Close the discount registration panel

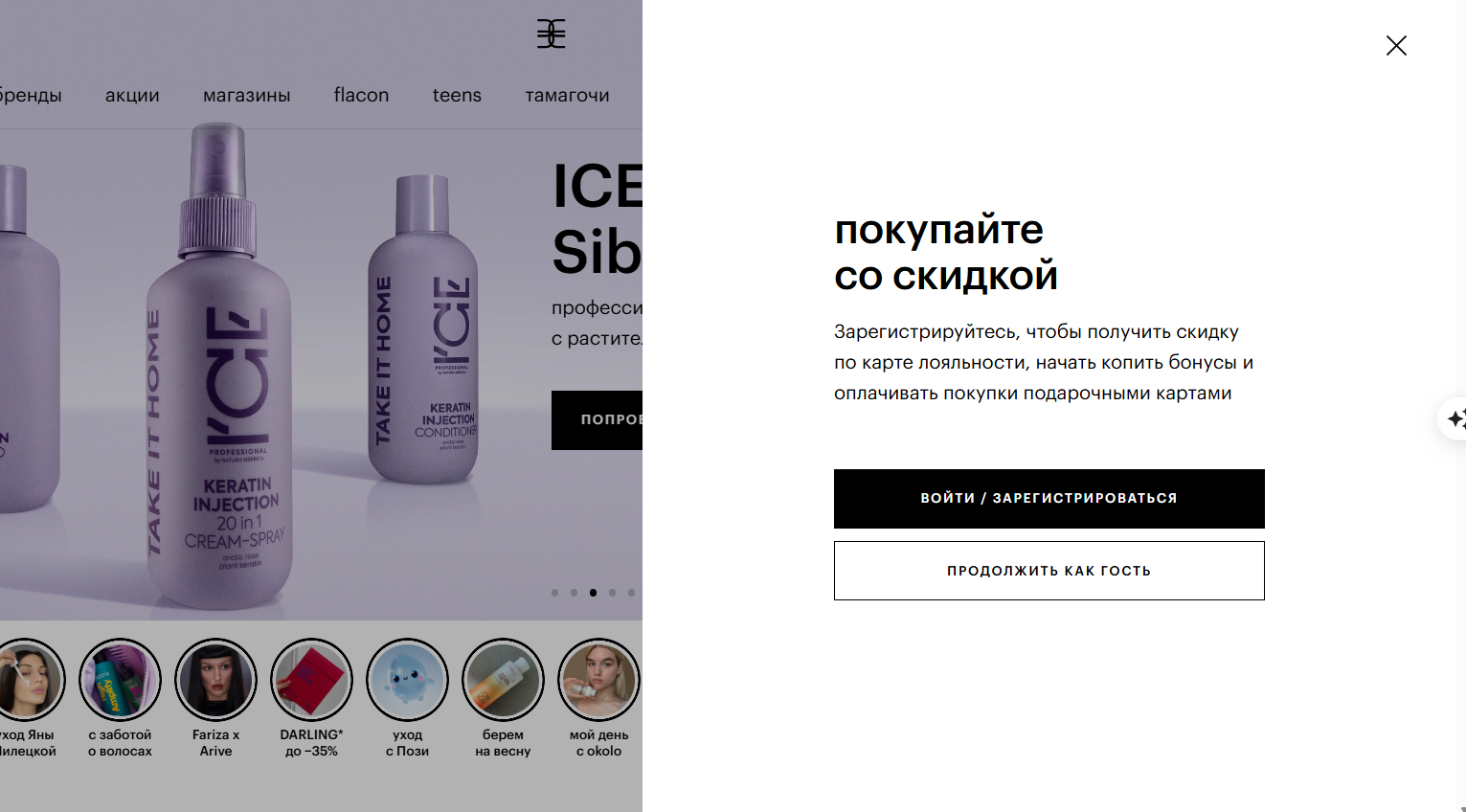(1396, 45)
